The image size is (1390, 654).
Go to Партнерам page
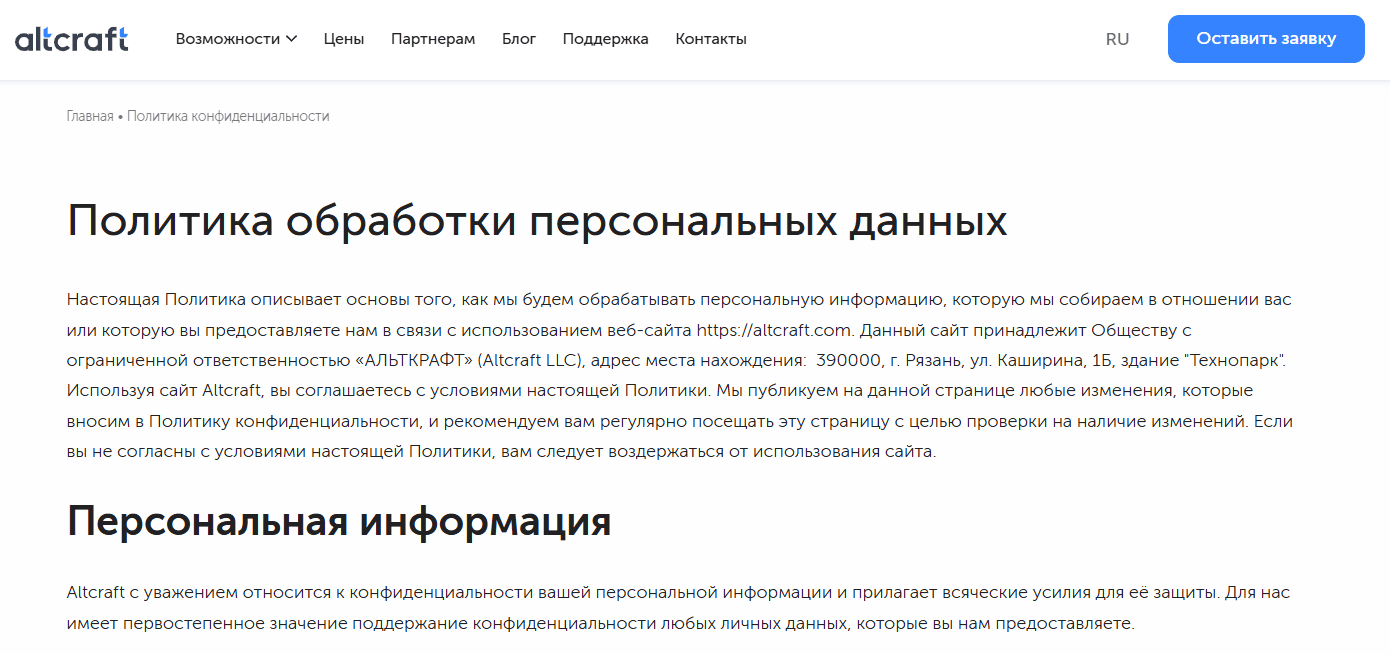coord(433,39)
